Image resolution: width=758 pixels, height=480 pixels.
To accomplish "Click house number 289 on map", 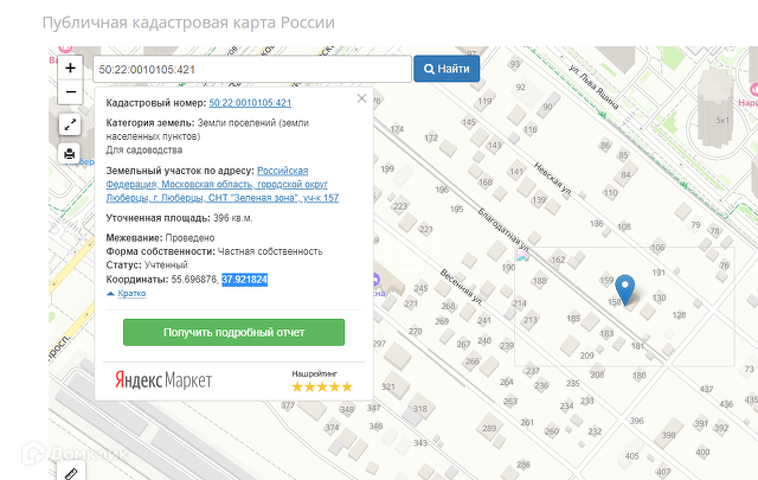I will pos(489,428).
